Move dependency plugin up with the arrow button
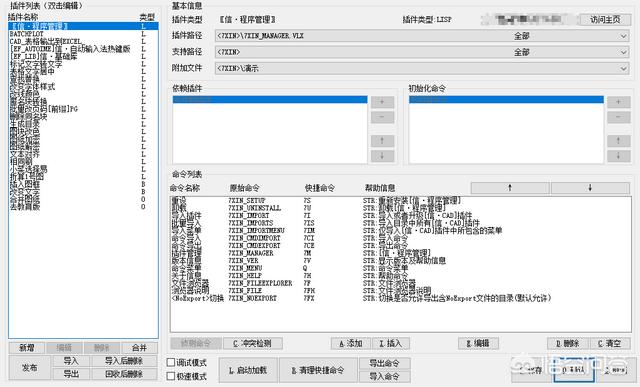This screenshot has width=640, height=387. tap(382, 141)
